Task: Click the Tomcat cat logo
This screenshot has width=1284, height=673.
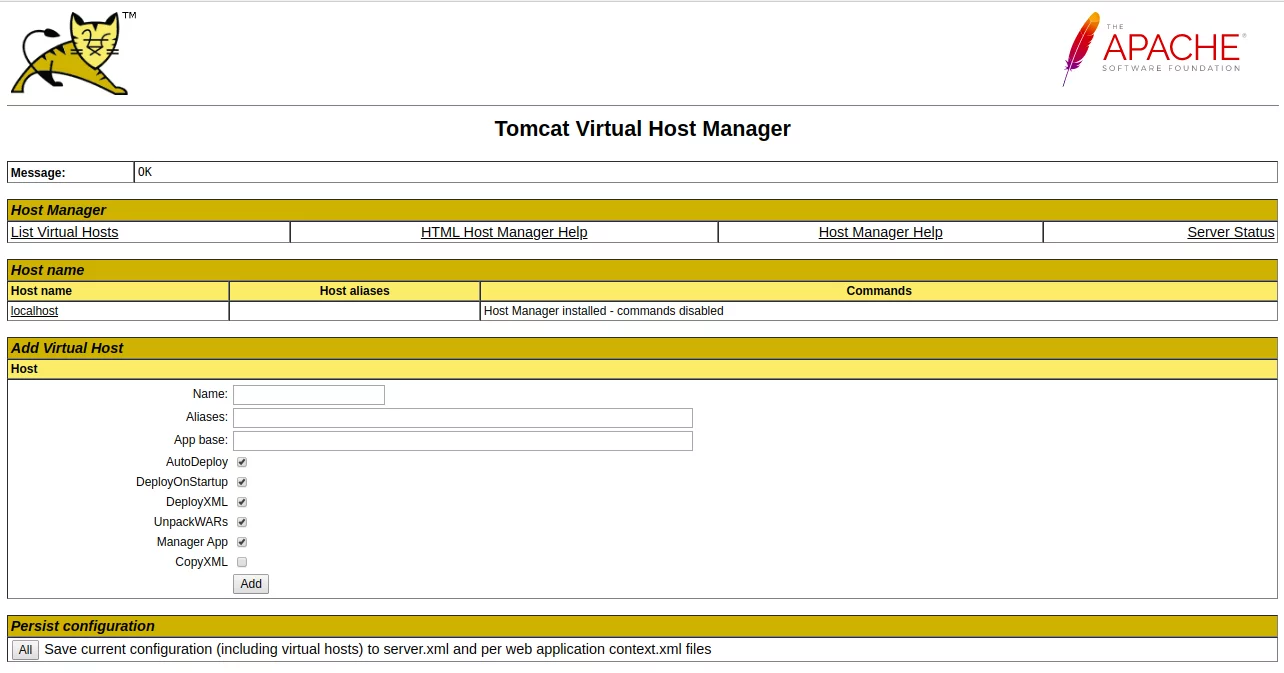Action: pos(73,53)
